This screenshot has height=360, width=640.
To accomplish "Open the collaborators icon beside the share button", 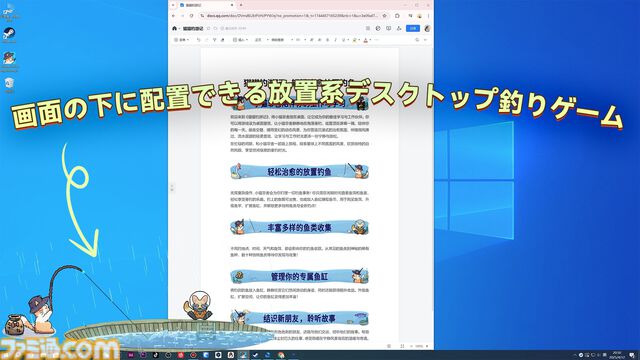I will 399,28.
